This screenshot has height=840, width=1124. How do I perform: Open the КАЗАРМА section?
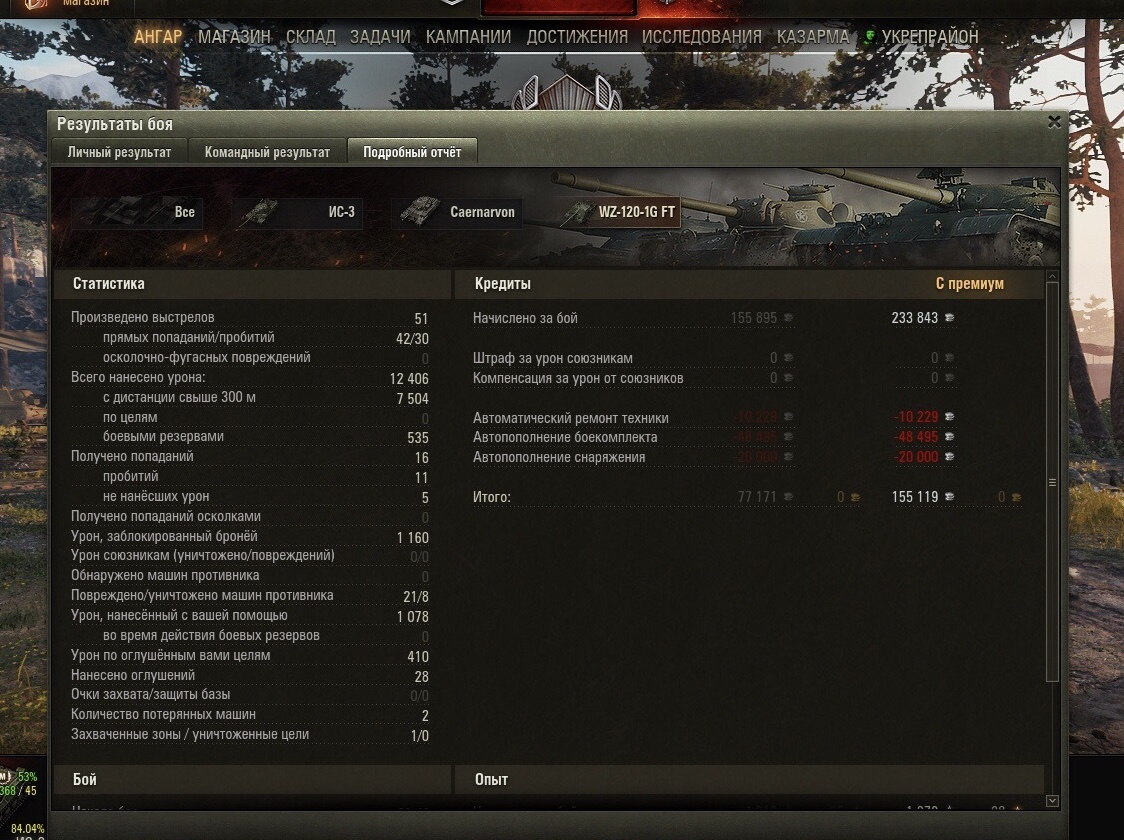813,37
